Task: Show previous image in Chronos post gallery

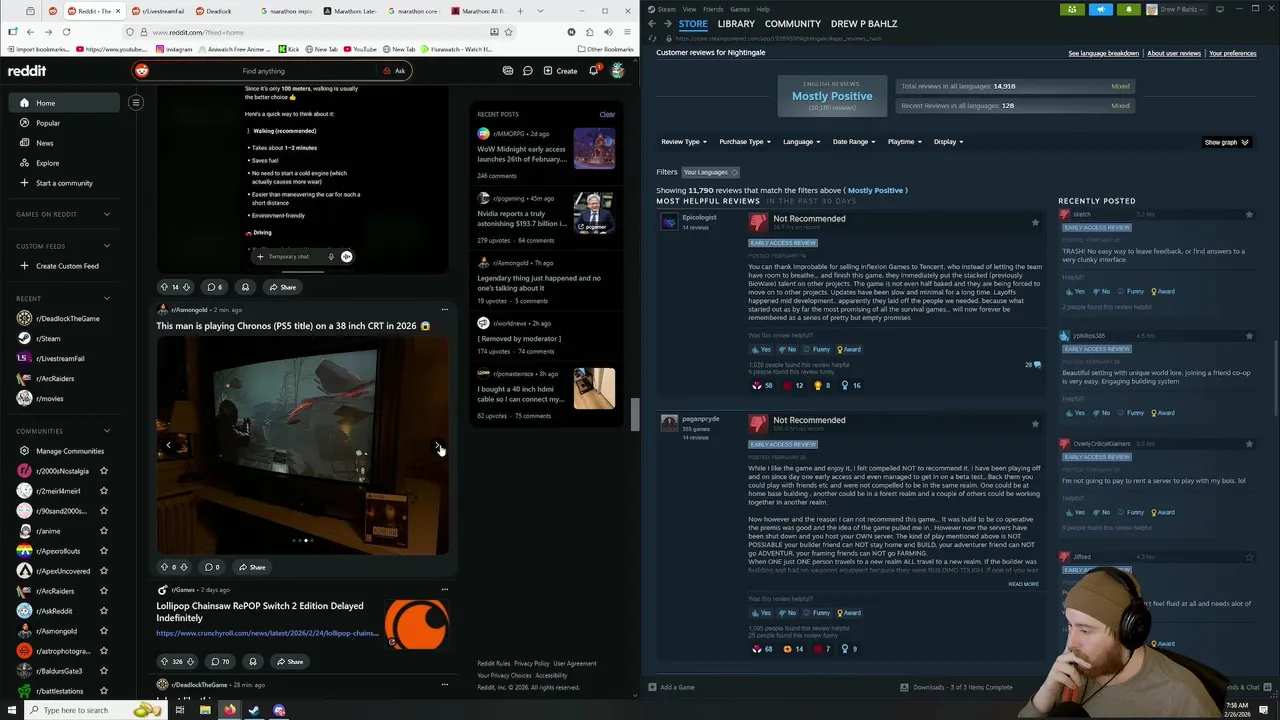Action: pyautogui.click(x=168, y=445)
